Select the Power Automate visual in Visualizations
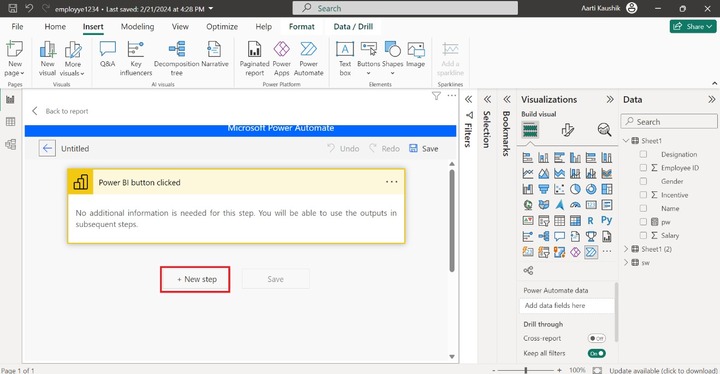Image resolution: width=720 pixels, height=374 pixels. [x=591, y=252]
